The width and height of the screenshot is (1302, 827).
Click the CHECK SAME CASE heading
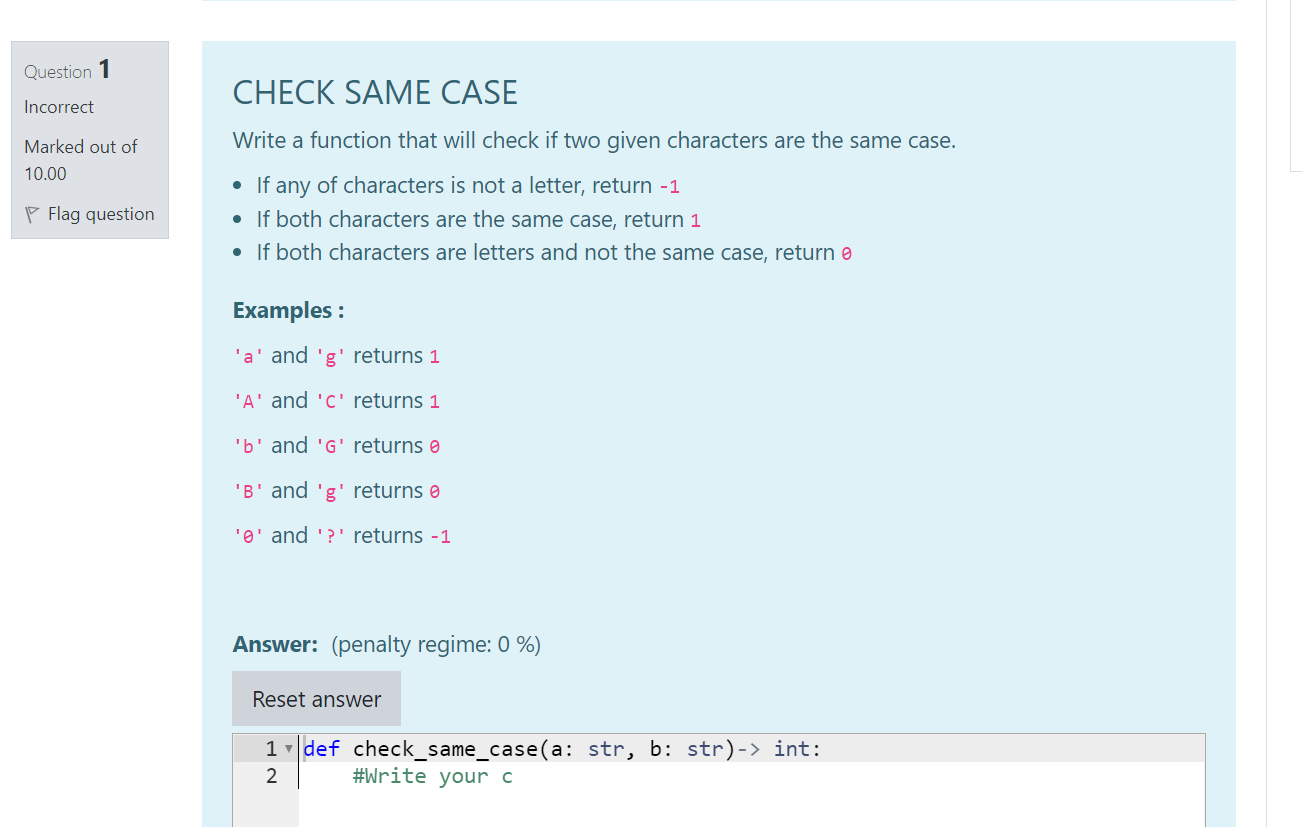375,92
